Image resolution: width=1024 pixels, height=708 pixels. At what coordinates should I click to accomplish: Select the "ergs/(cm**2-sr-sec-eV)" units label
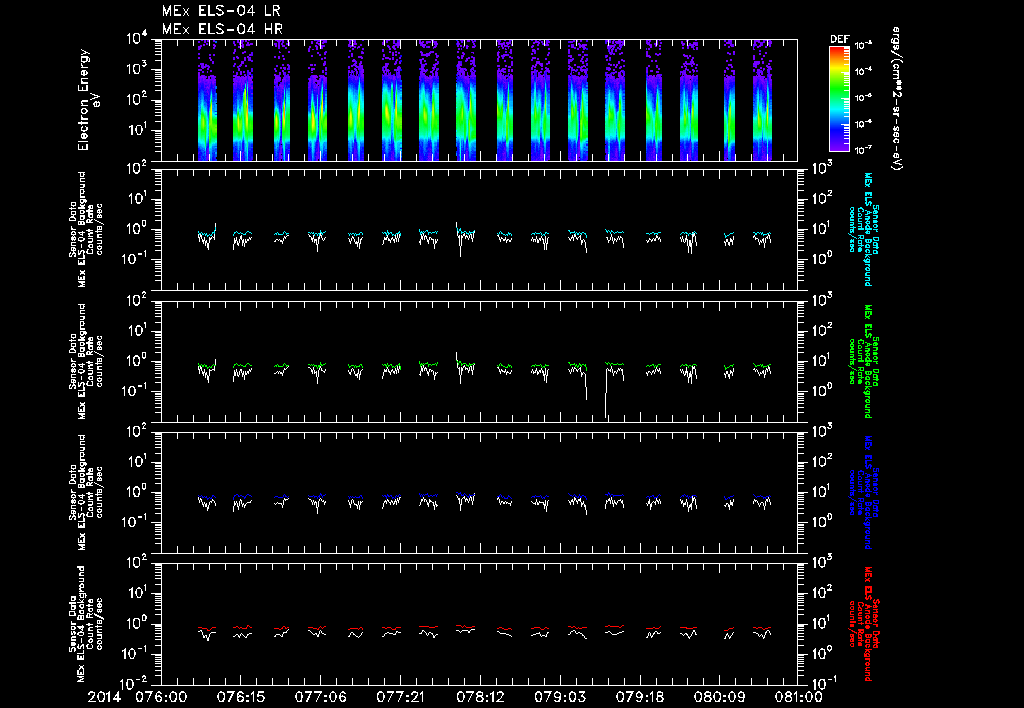896,99
